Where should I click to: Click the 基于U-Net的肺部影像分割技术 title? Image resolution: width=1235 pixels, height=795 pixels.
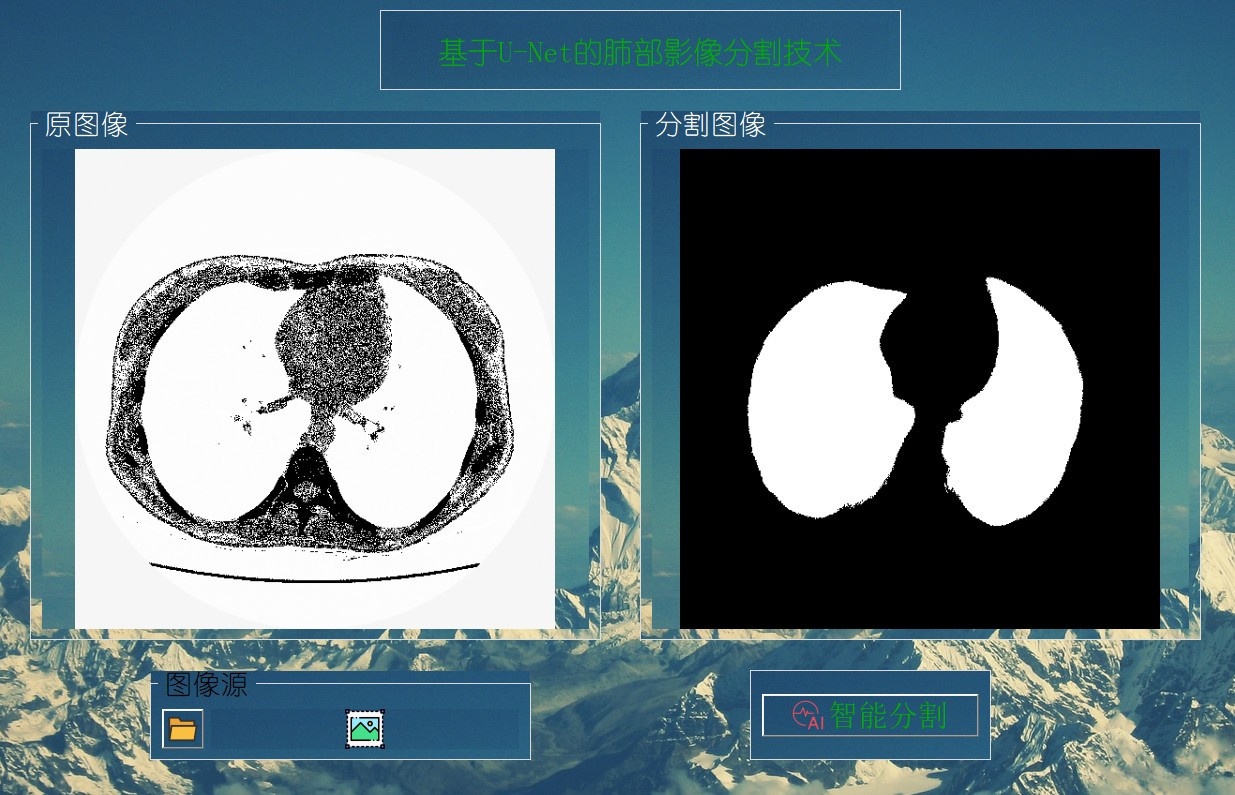pos(641,51)
